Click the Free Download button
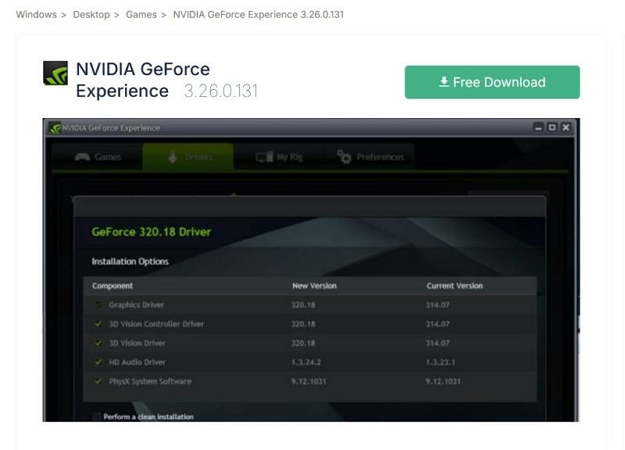The height and width of the screenshot is (450, 625). click(492, 82)
